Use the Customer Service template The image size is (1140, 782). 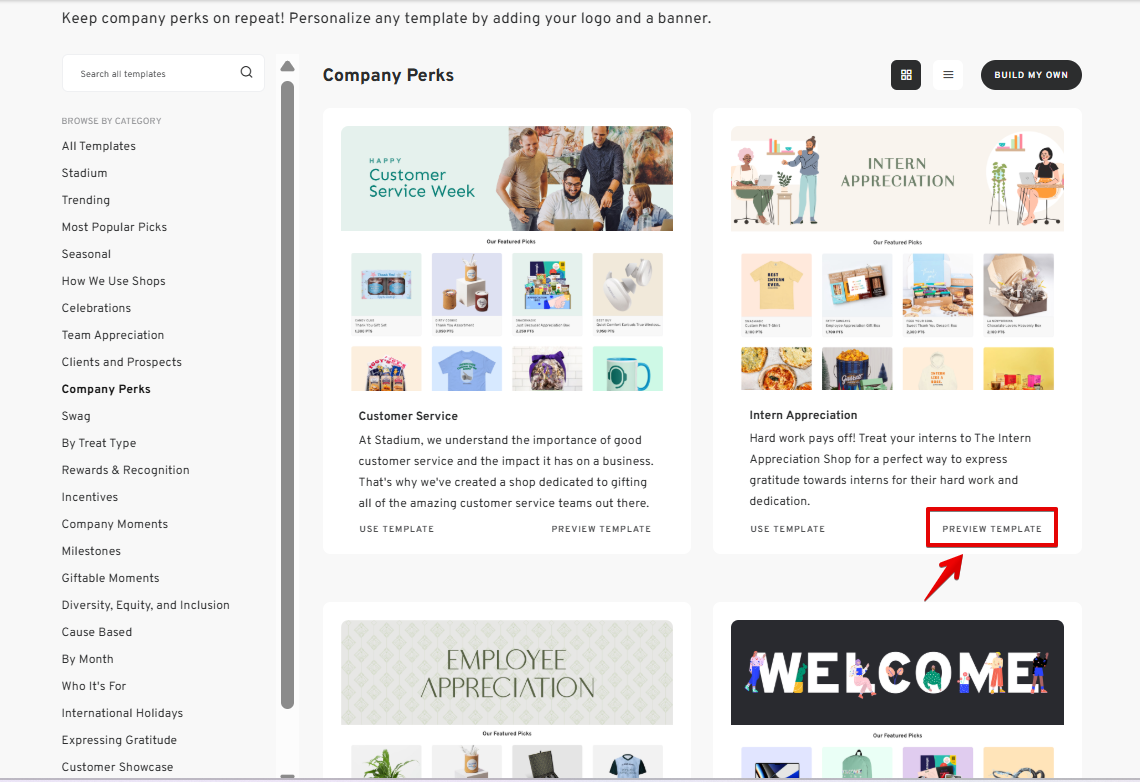396,529
